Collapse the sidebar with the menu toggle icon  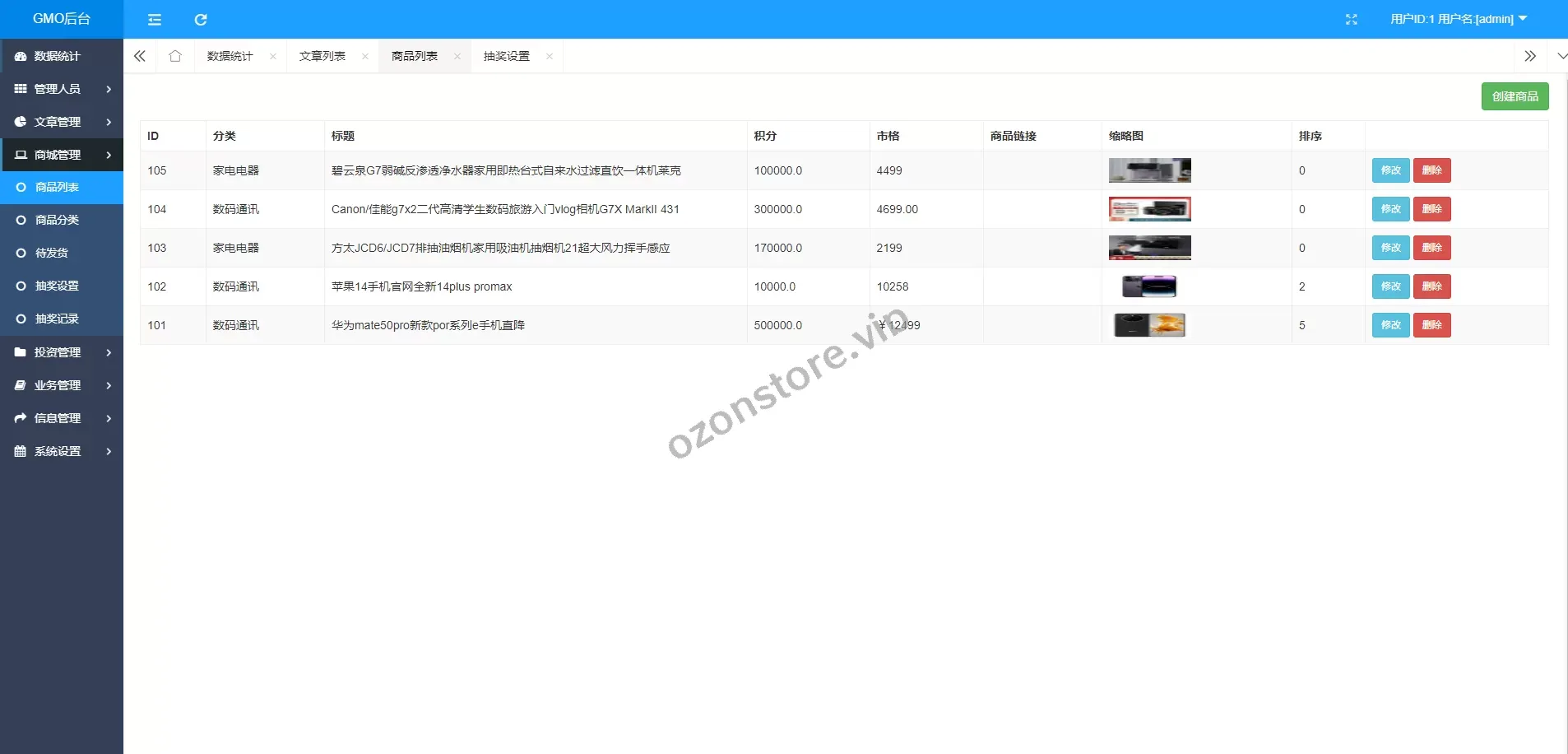[155, 19]
